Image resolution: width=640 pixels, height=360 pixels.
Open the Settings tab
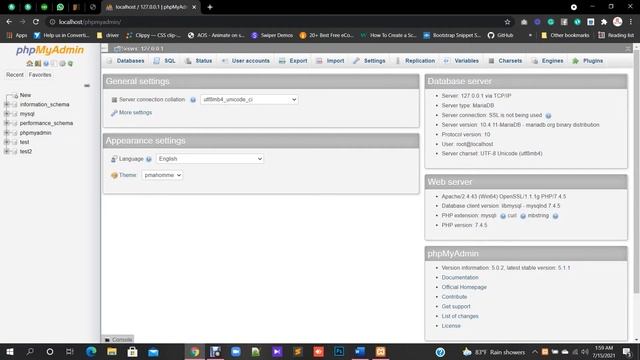369,61
